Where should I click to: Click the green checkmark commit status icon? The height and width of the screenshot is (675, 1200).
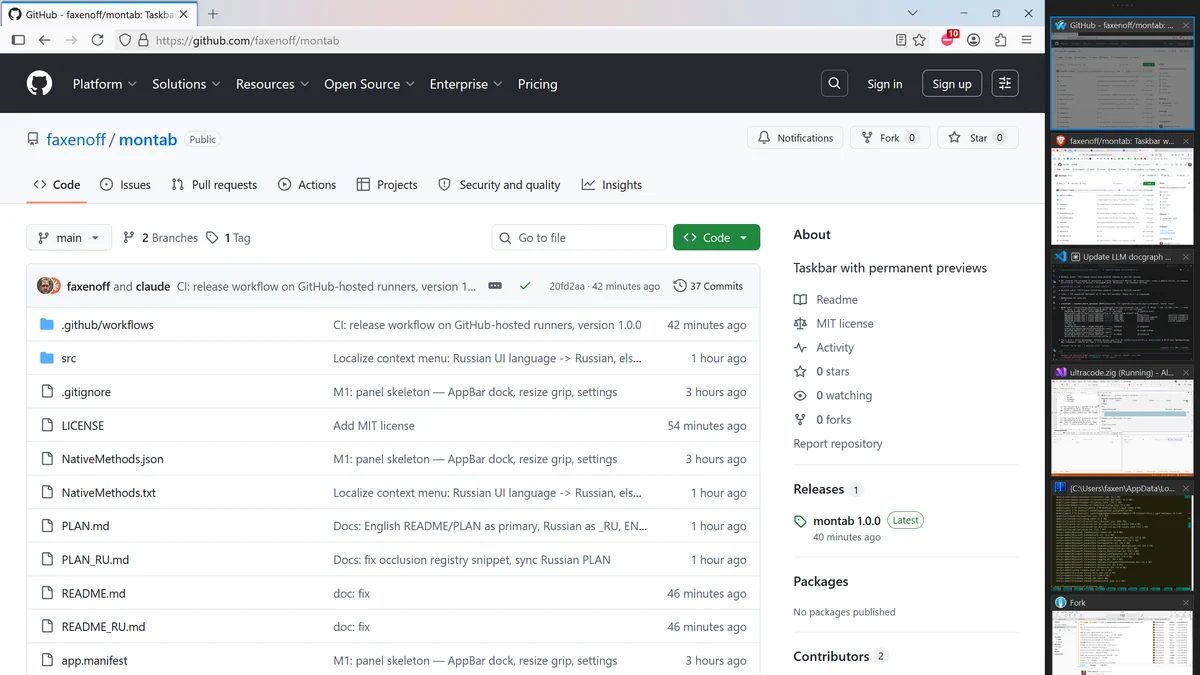(525, 286)
